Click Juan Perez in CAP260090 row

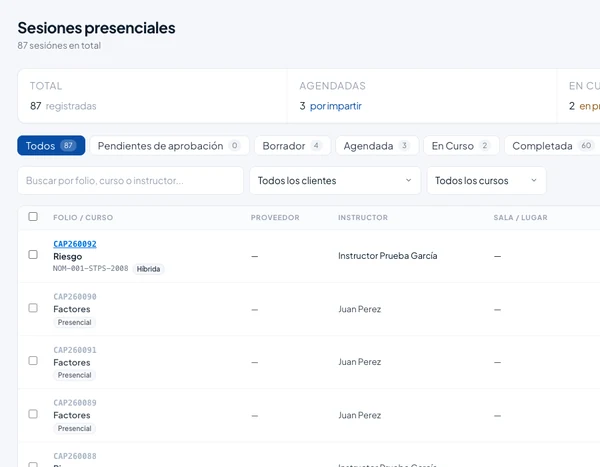click(x=360, y=309)
